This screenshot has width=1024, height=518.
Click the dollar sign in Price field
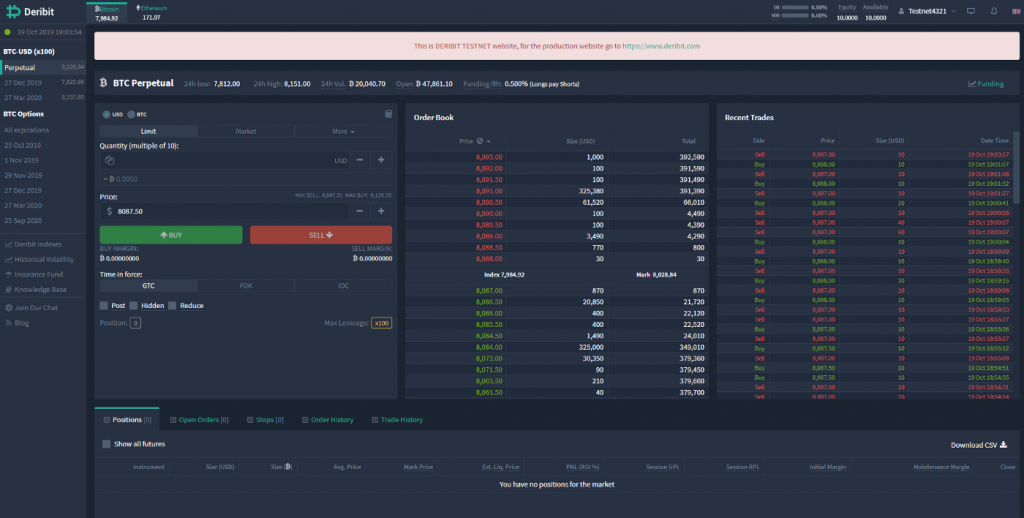point(109,211)
